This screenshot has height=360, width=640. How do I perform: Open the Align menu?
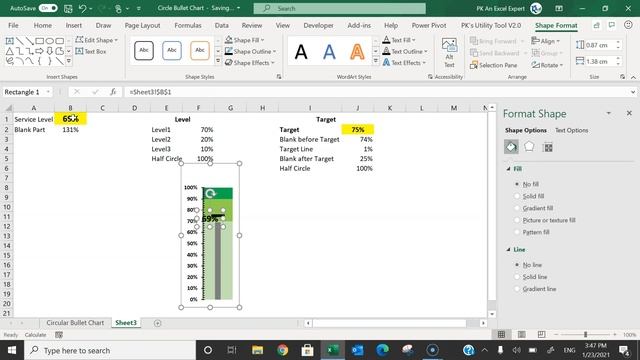pyautogui.click(x=546, y=41)
